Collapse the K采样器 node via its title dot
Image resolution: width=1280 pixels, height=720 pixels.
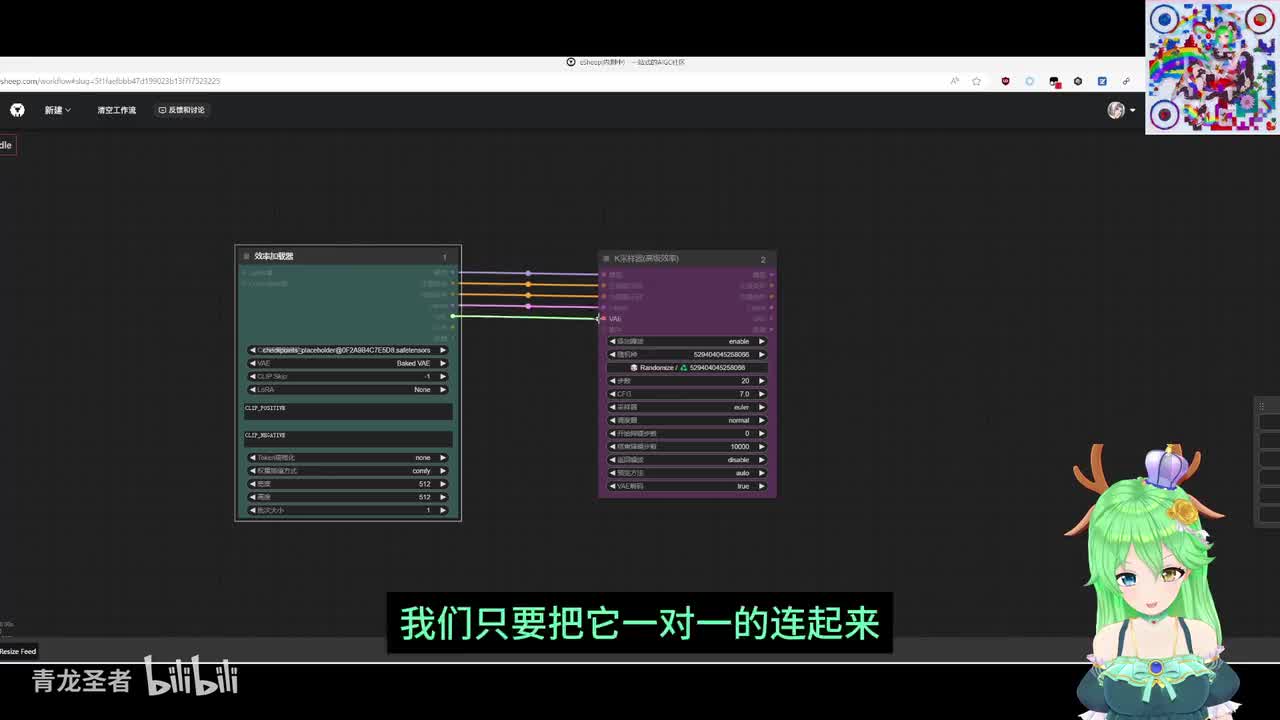[x=606, y=259]
